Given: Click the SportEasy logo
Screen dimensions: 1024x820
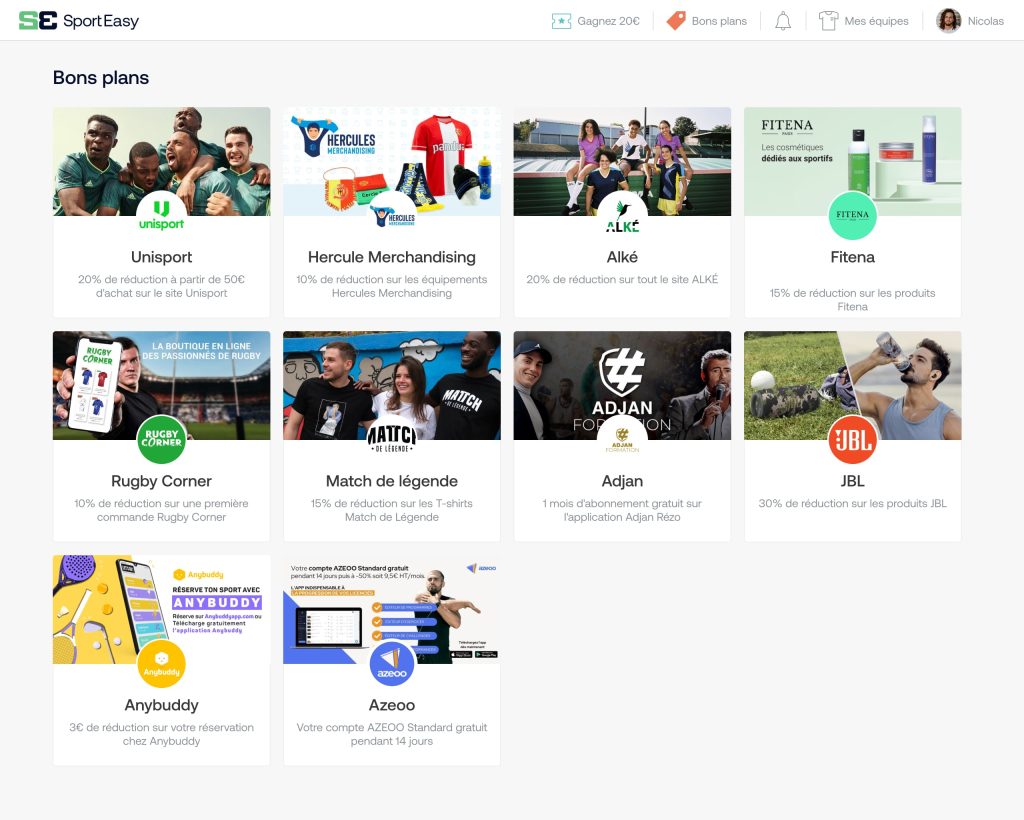Looking at the screenshot, I should [79, 21].
